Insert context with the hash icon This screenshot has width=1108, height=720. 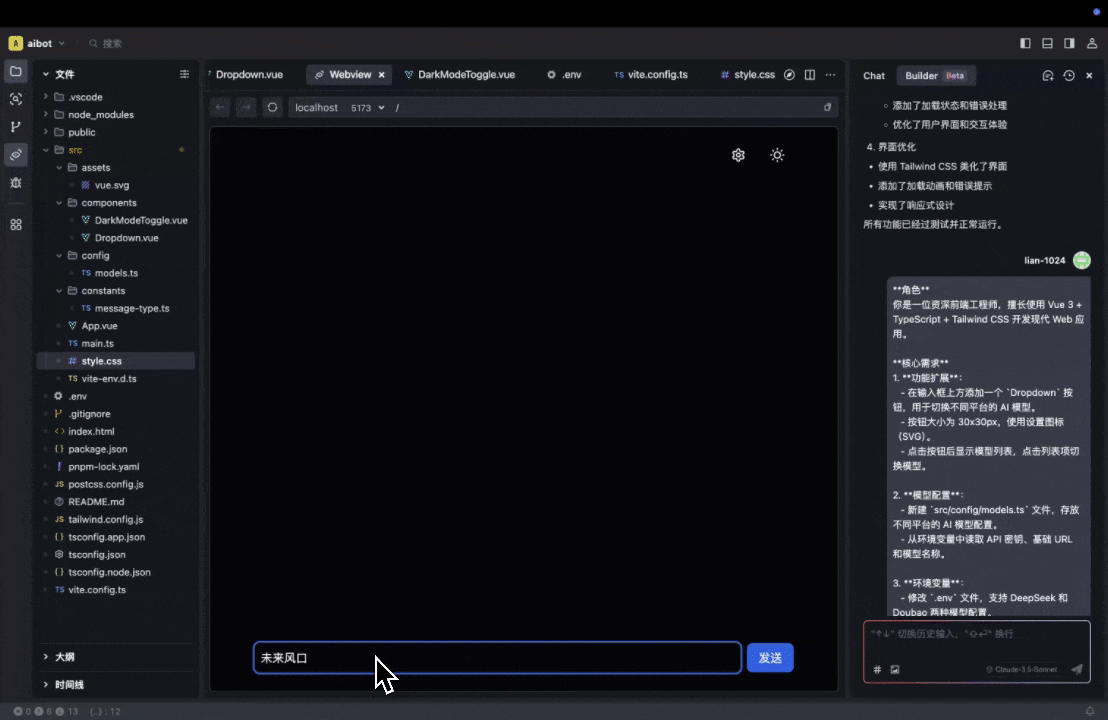[877, 669]
